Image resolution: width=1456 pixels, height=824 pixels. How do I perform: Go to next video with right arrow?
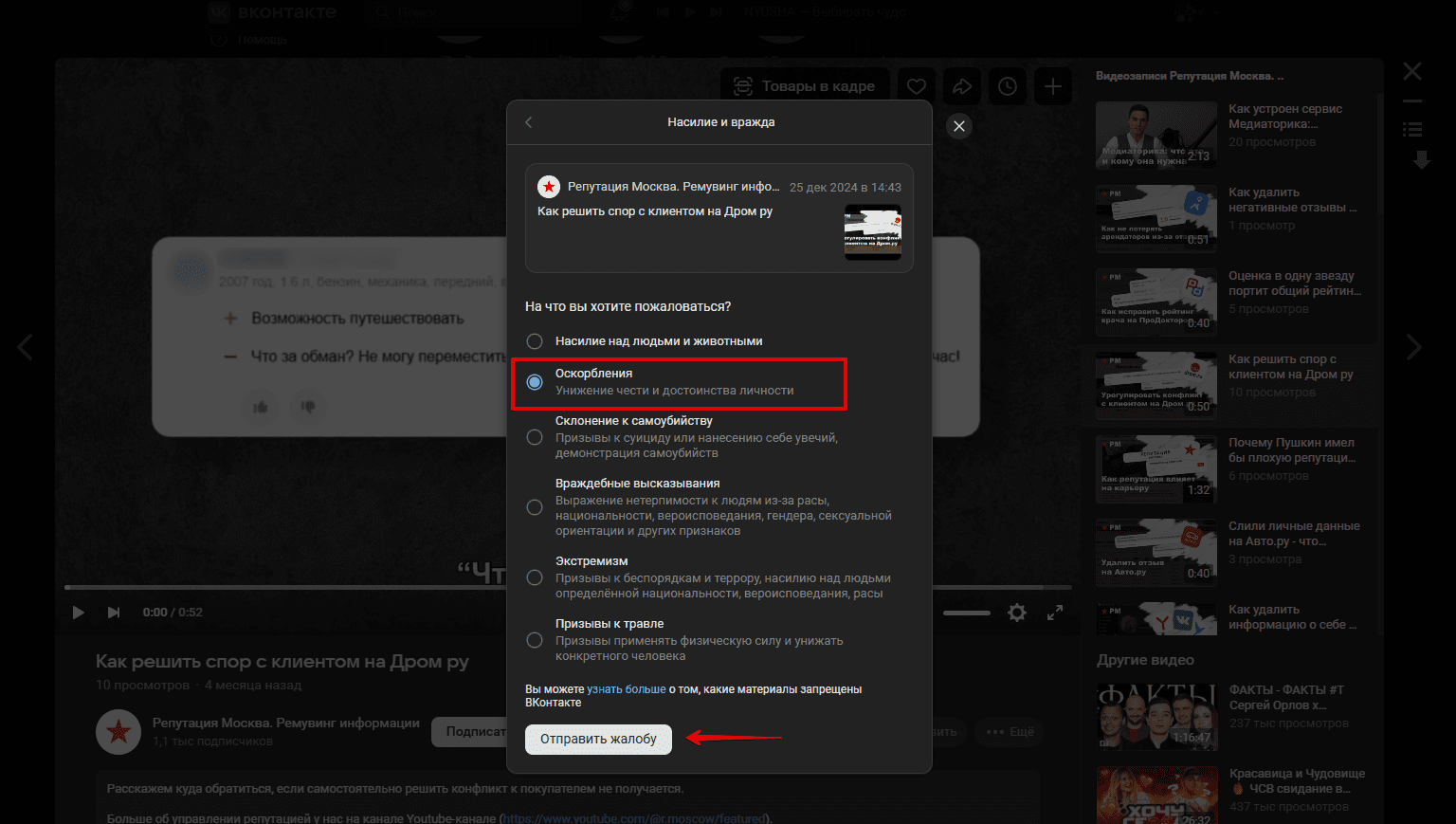(x=1414, y=347)
